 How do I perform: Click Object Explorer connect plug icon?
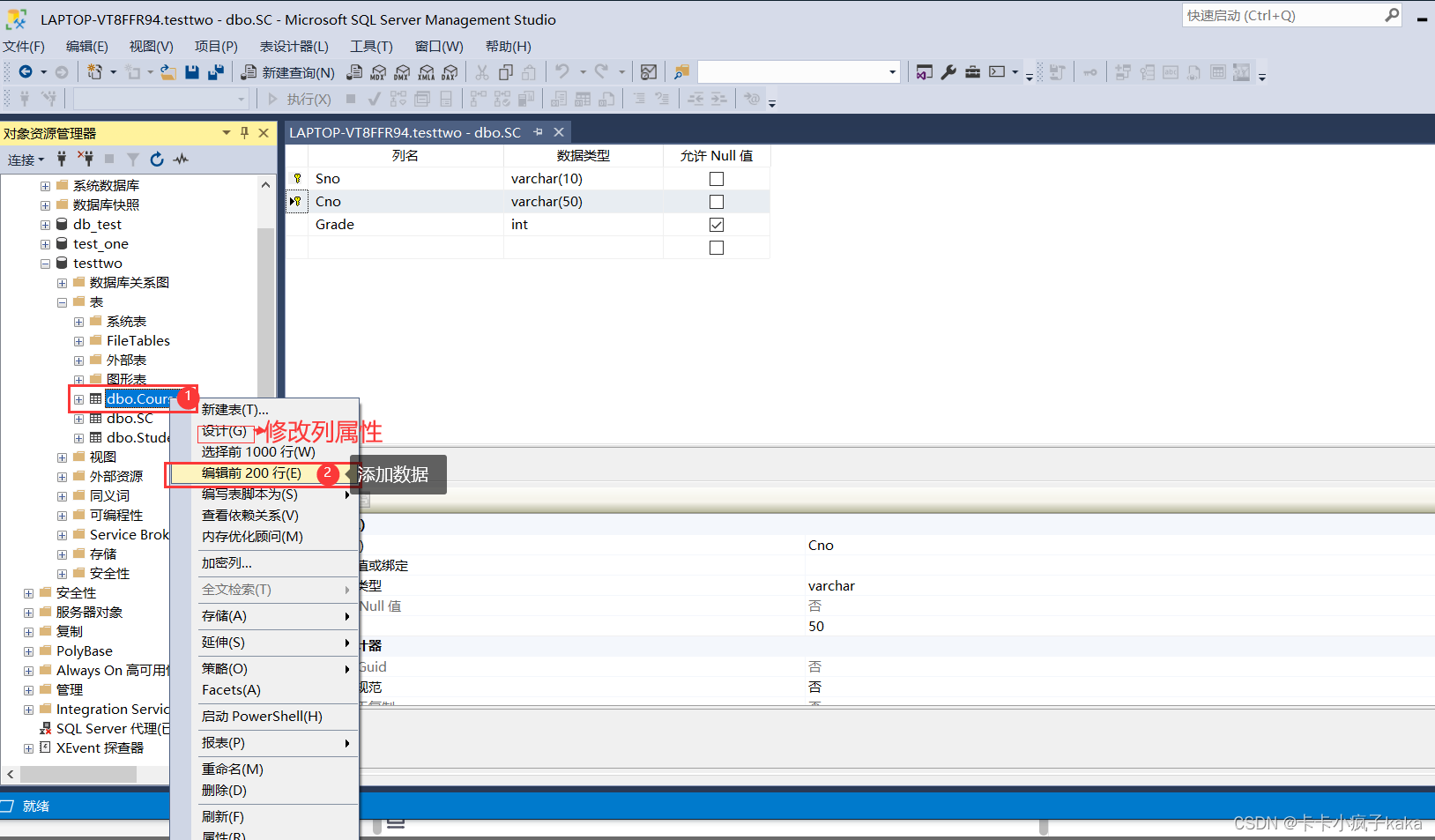coord(62,159)
